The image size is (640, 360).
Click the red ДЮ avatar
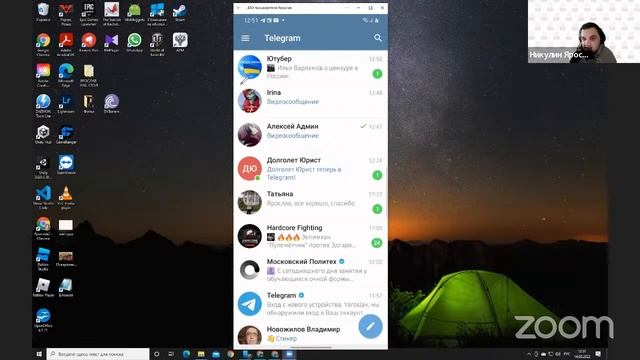(x=250, y=169)
